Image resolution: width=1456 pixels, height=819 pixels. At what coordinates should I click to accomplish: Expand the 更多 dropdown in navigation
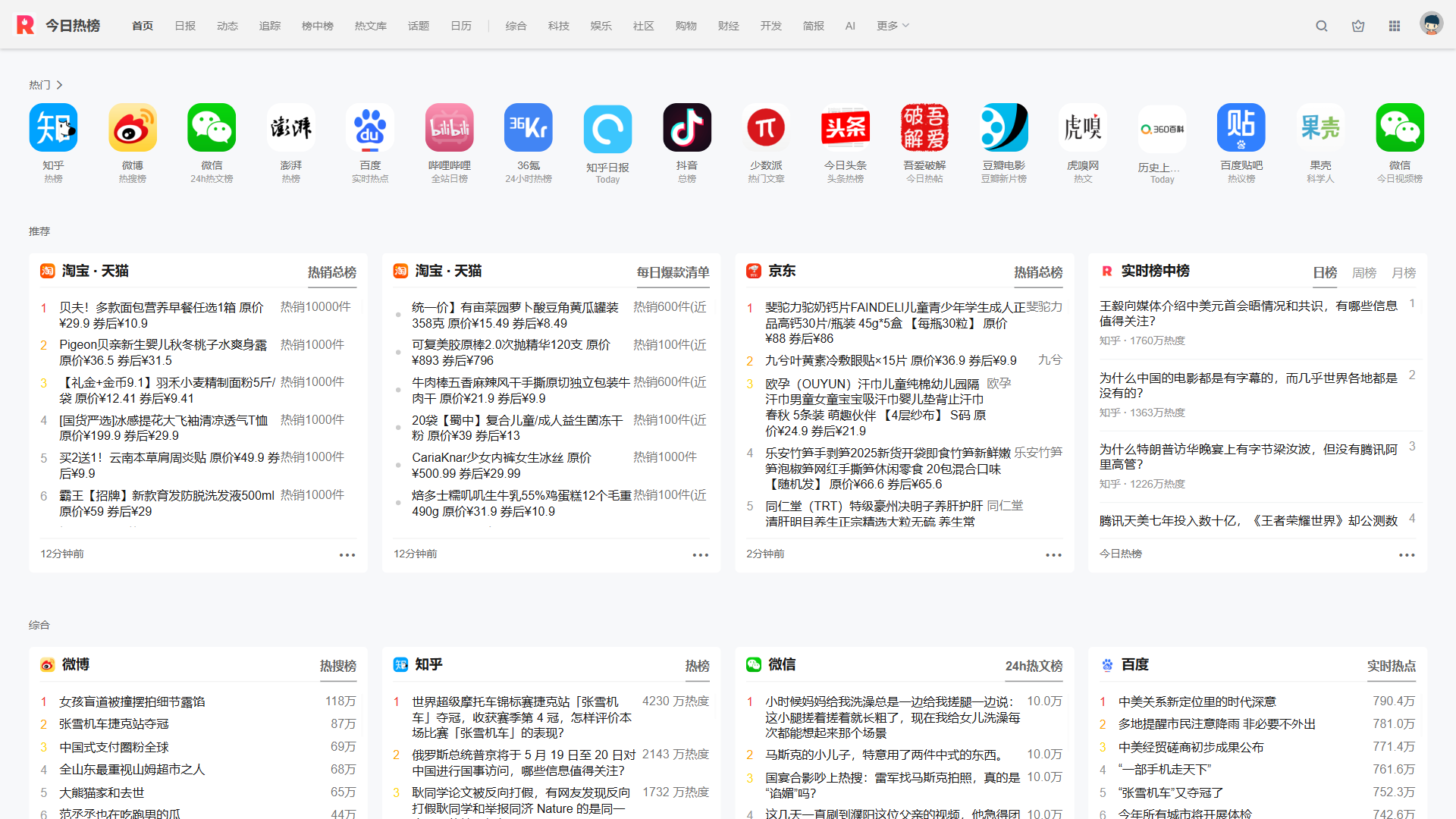point(893,26)
